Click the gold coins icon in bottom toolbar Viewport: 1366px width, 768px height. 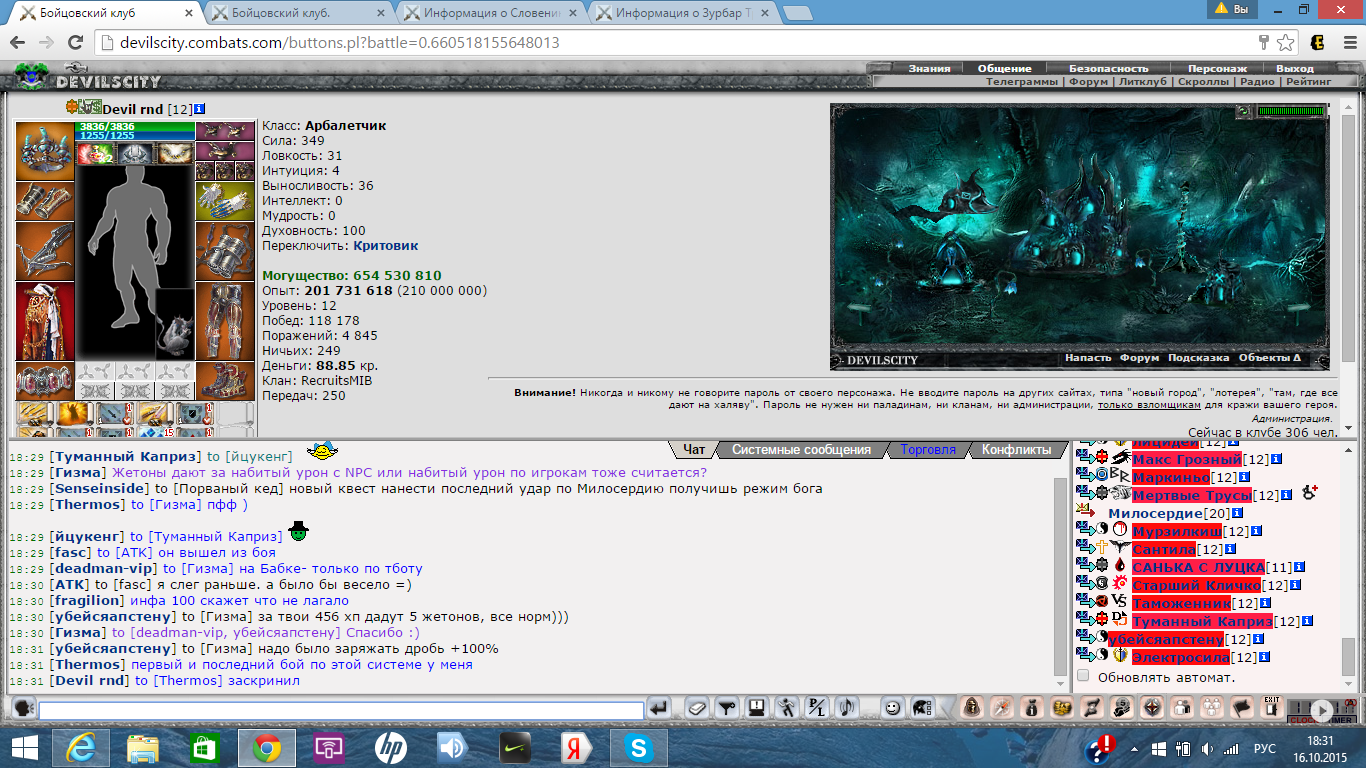tap(1063, 708)
